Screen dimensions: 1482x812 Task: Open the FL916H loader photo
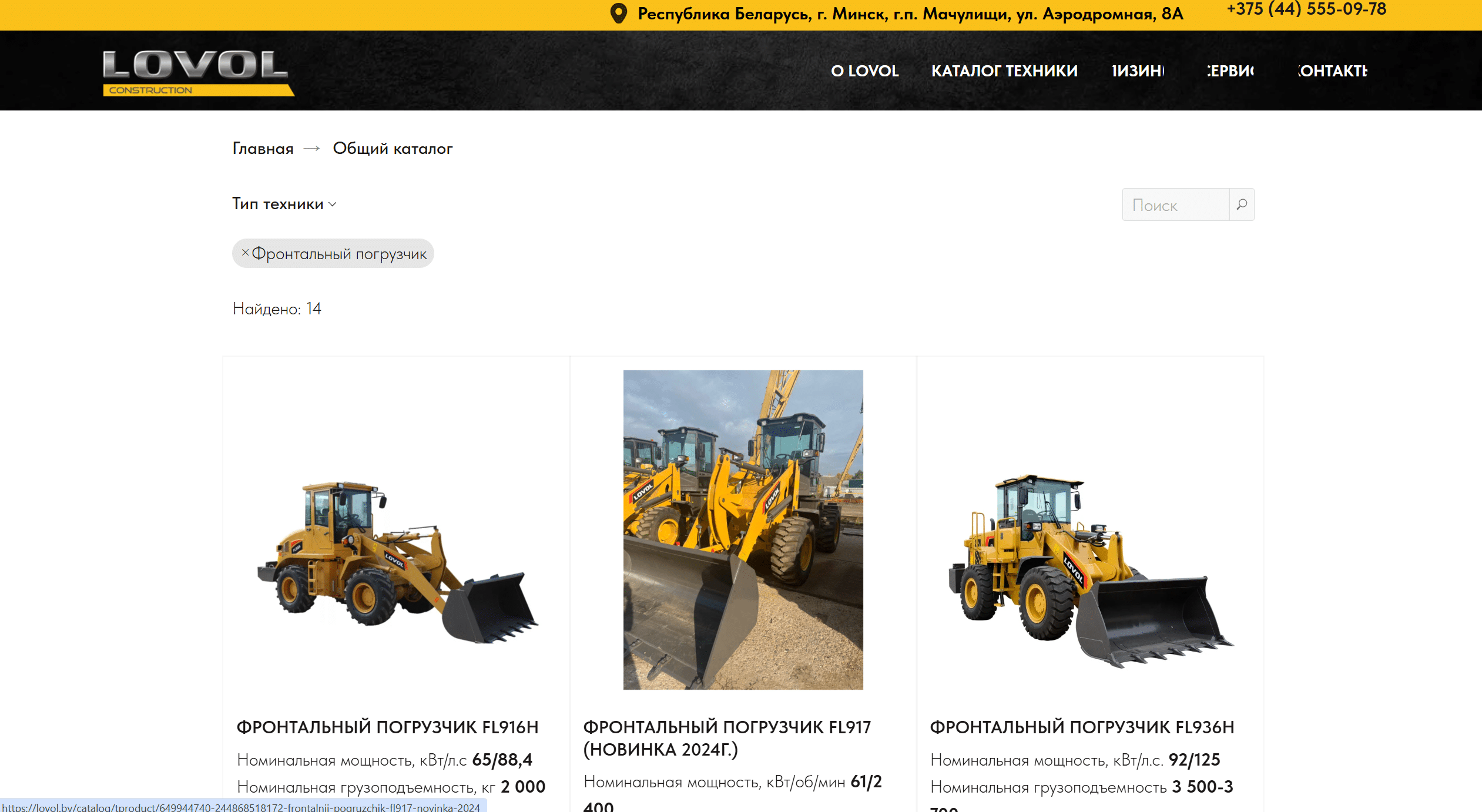pyautogui.click(x=398, y=562)
